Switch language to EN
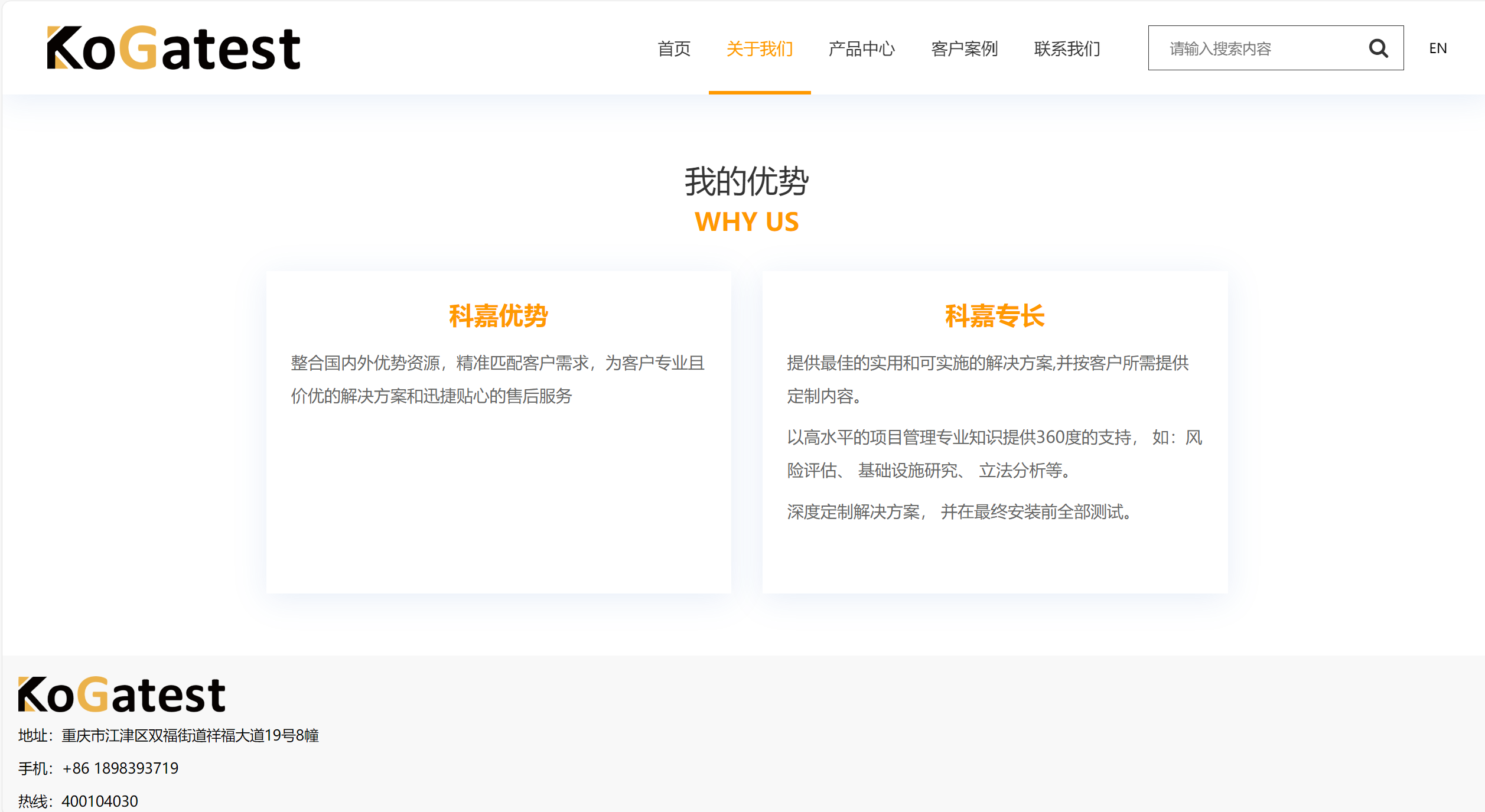This screenshot has width=1485, height=812. click(x=1438, y=48)
